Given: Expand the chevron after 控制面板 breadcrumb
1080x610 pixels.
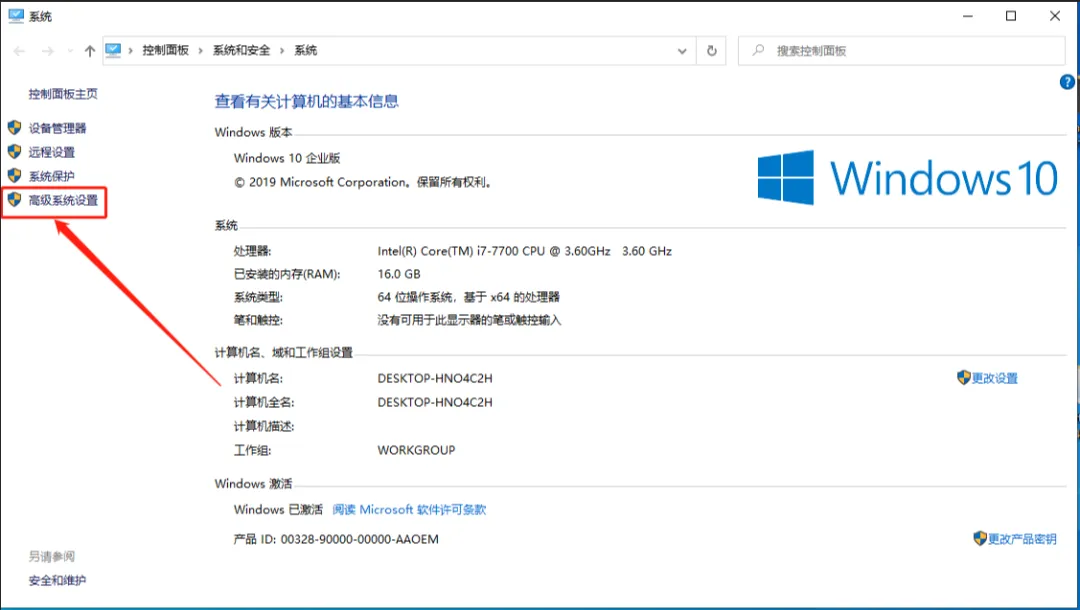Looking at the screenshot, I should (x=200, y=51).
